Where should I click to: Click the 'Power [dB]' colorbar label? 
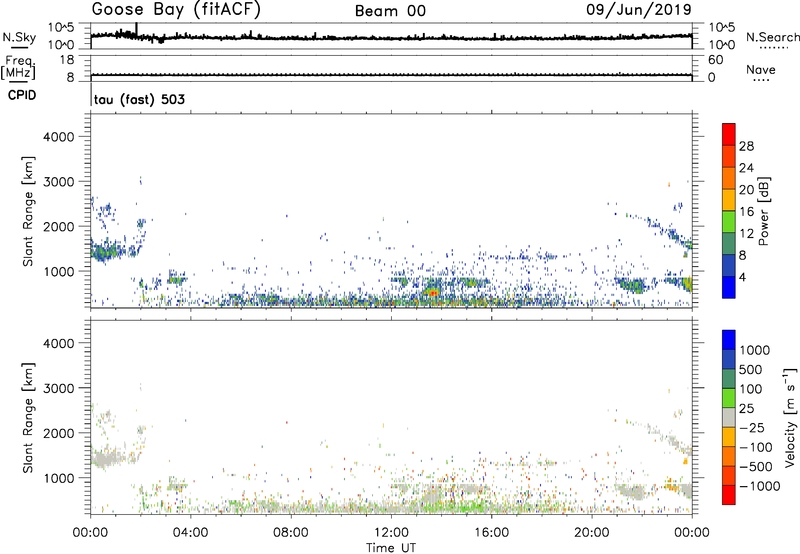(763, 211)
